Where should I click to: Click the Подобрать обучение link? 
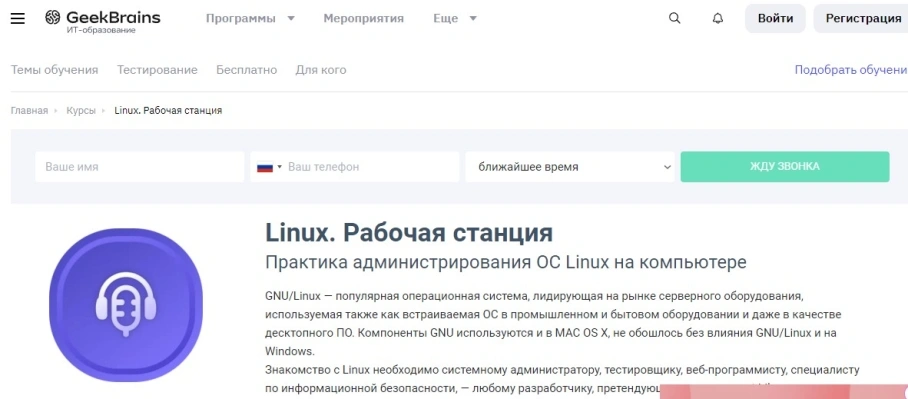pos(851,70)
